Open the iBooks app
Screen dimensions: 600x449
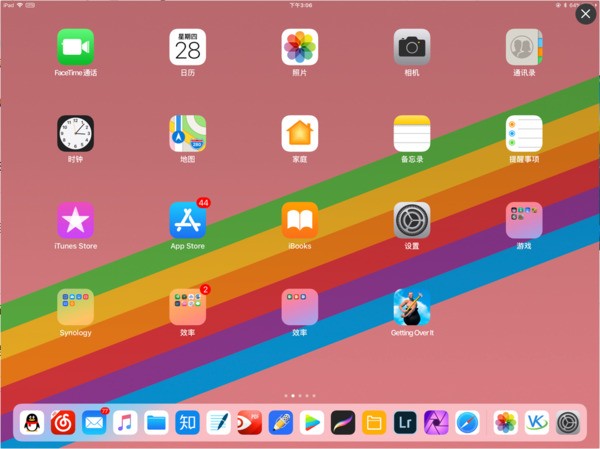pyautogui.click(x=300, y=220)
